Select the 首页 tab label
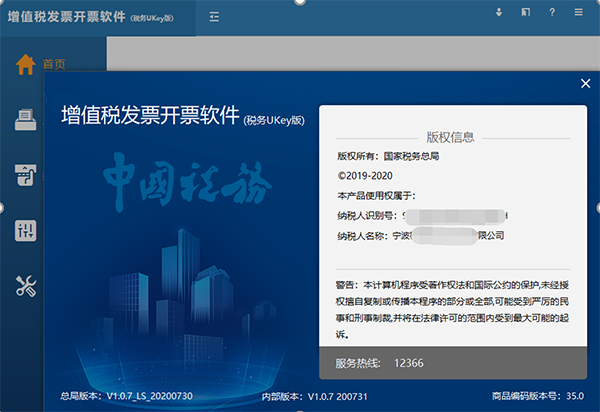 [x=54, y=64]
